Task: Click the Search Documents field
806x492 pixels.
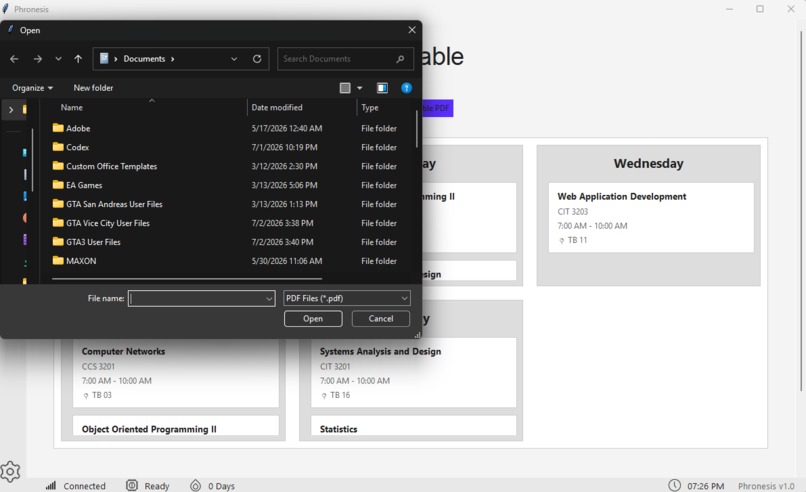Action: (345, 59)
